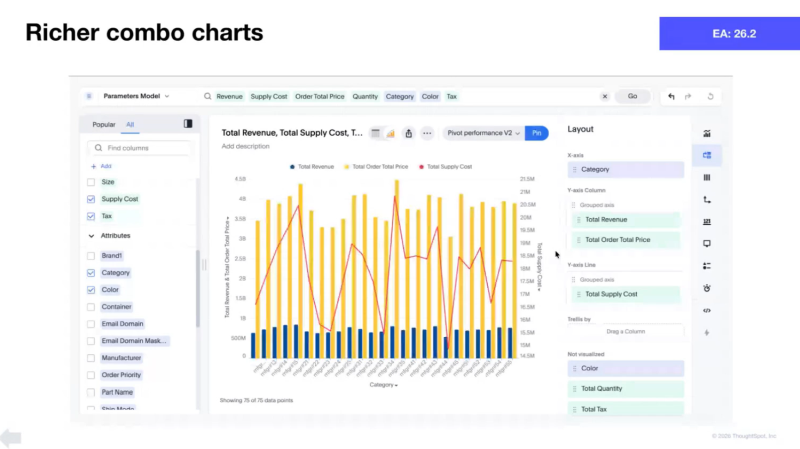This screenshot has height=449, width=800.
Task: Clear the search bar with X icon
Action: point(604,96)
